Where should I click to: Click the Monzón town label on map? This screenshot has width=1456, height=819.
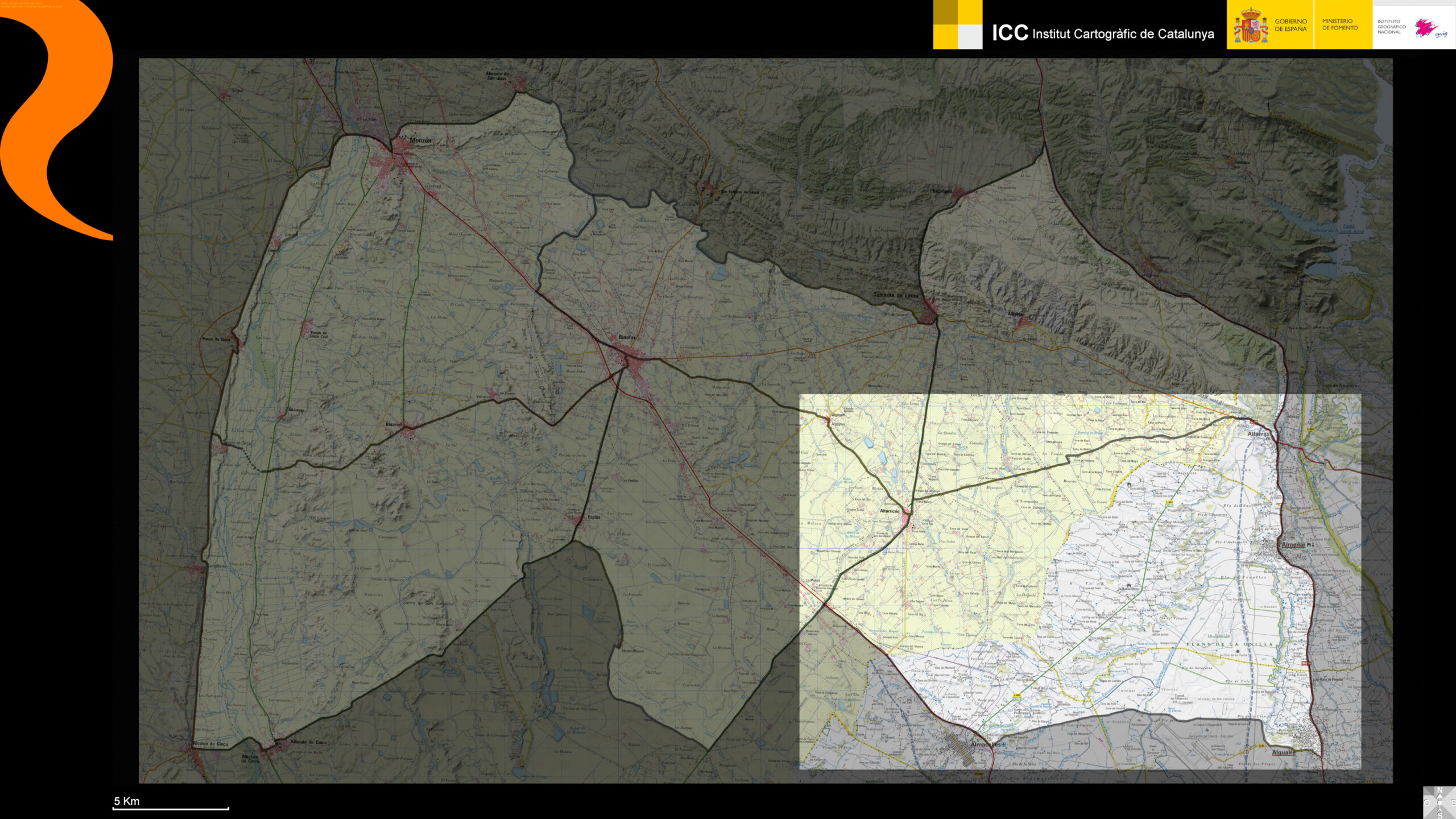click(x=420, y=140)
